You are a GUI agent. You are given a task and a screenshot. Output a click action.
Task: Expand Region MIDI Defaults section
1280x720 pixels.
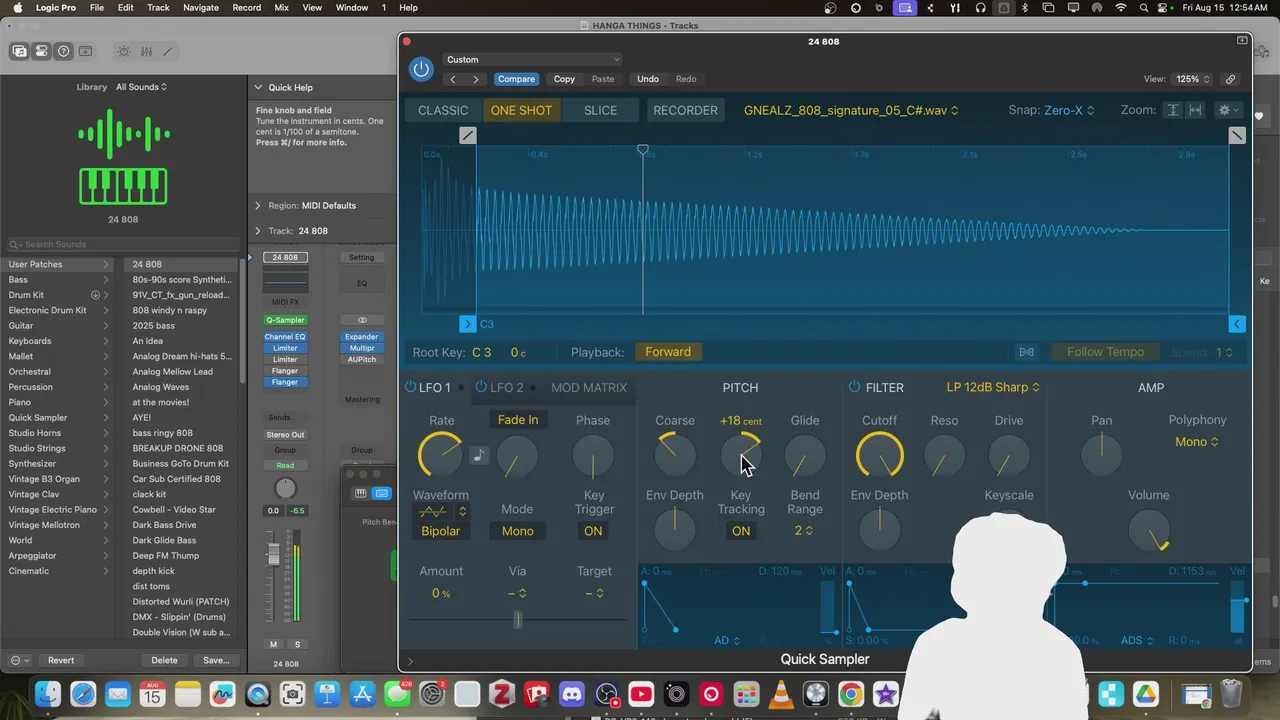tap(258, 206)
